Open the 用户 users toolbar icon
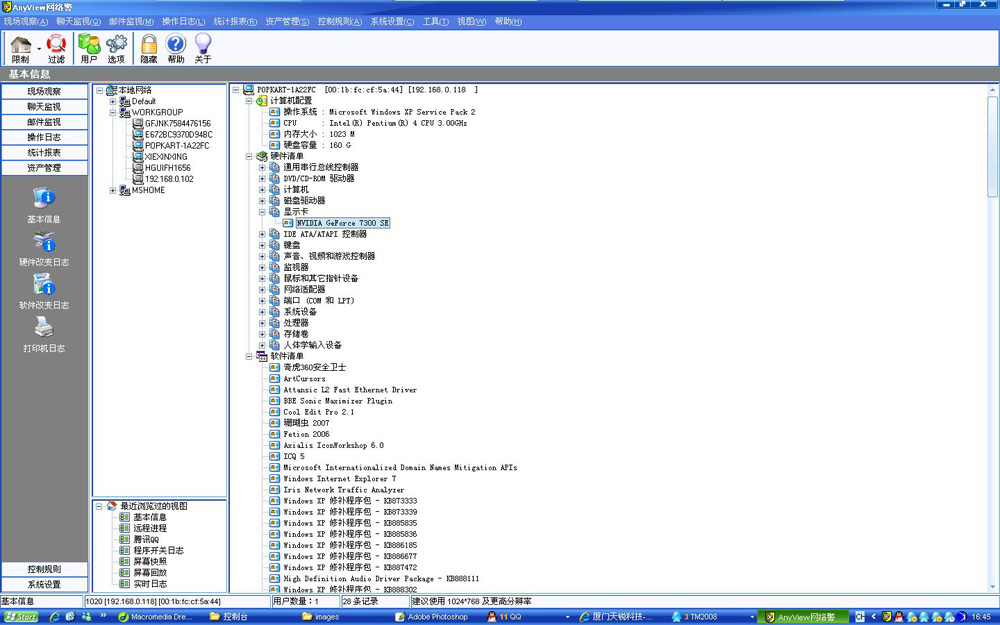This screenshot has height=625, width=1000. point(89,45)
